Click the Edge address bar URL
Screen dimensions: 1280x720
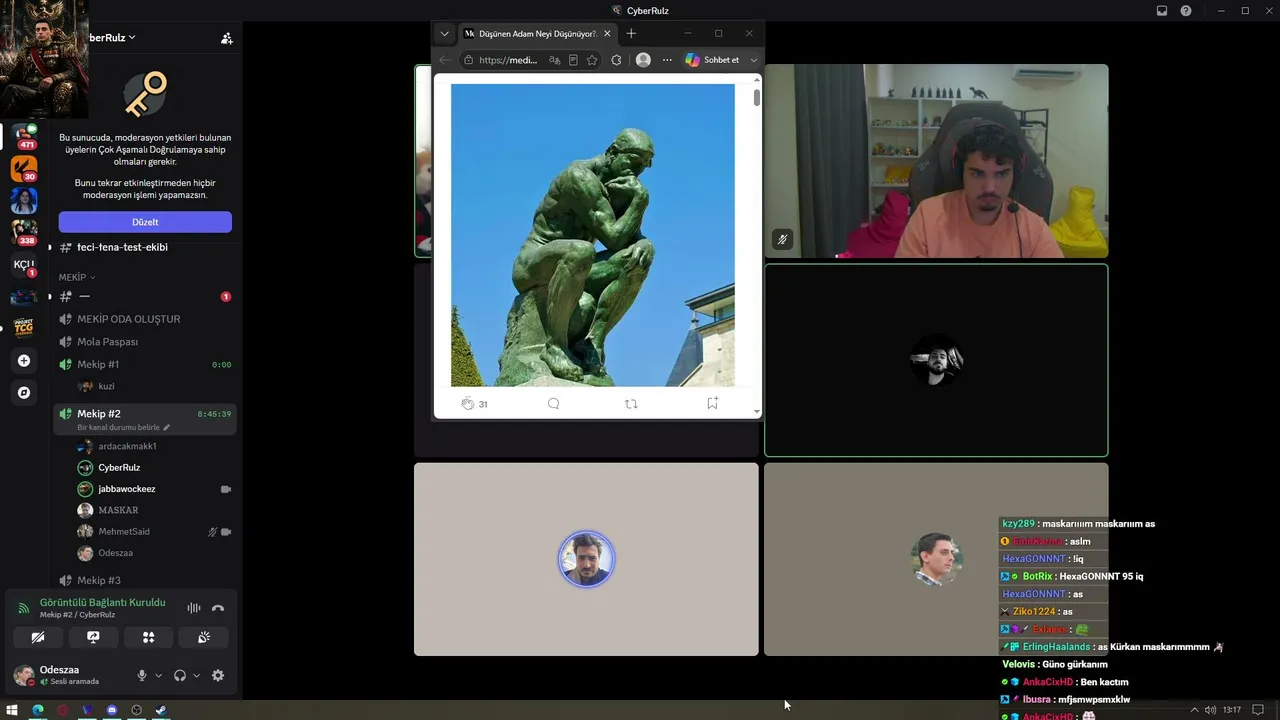pyautogui.click(x=508, y=60)
